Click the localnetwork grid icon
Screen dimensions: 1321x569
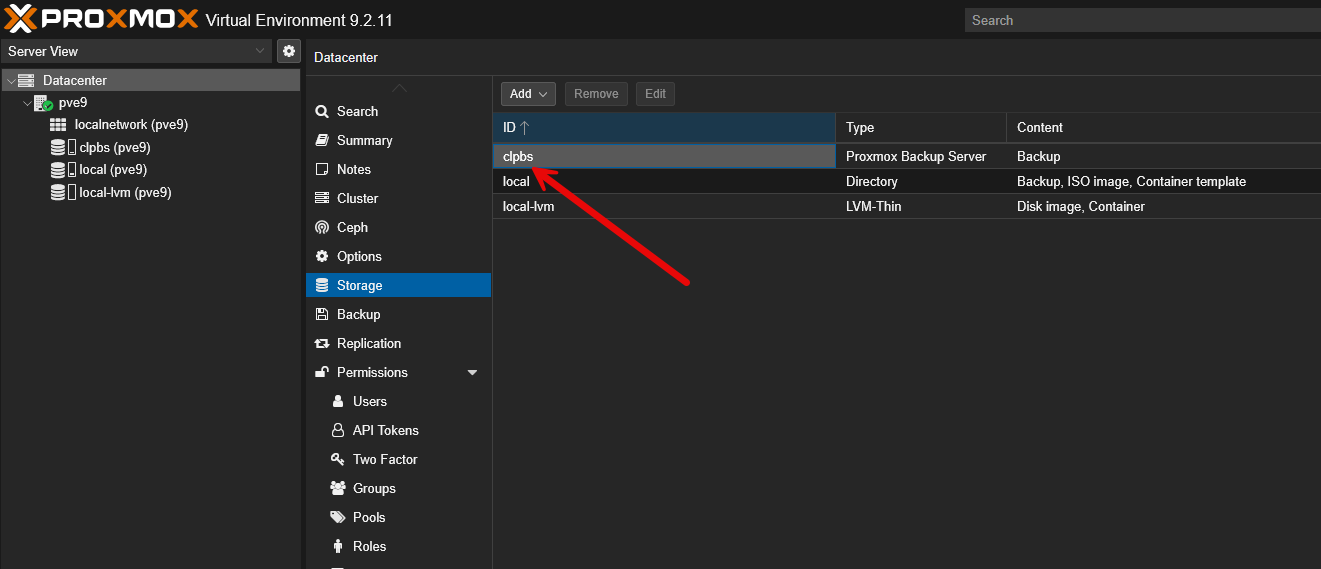coord(58,125)
